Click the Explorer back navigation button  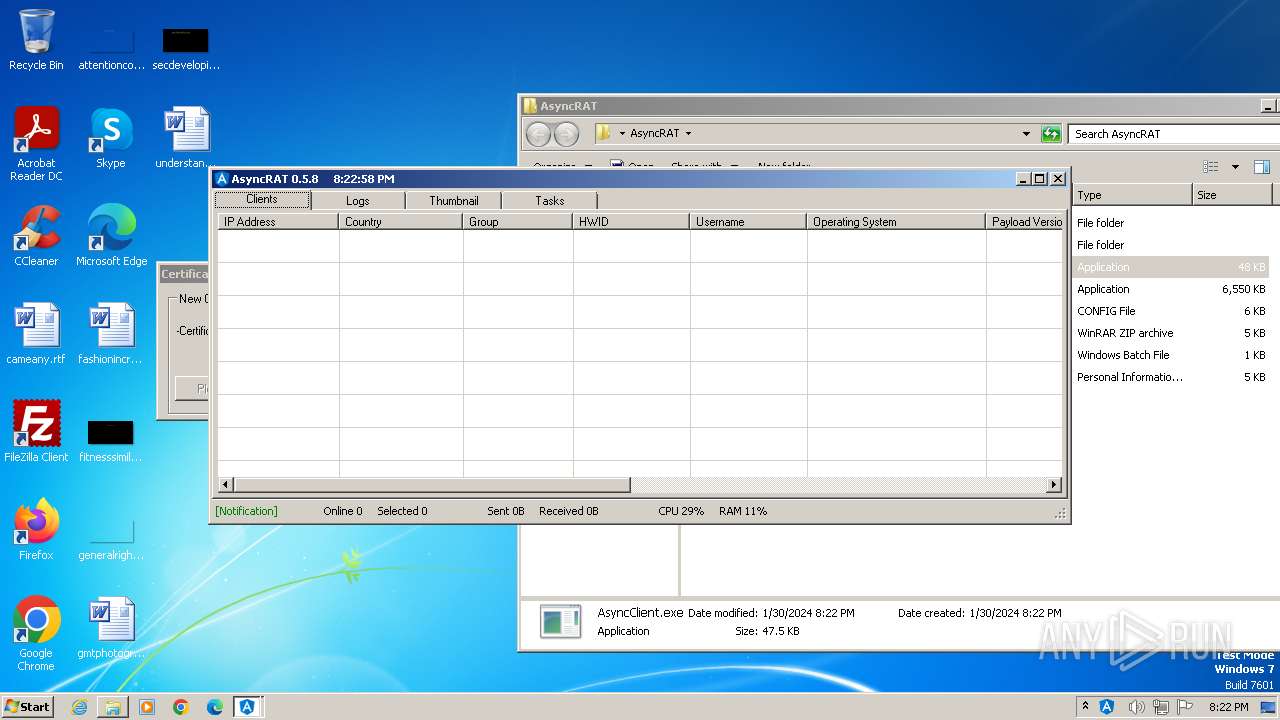pos(538,134)
